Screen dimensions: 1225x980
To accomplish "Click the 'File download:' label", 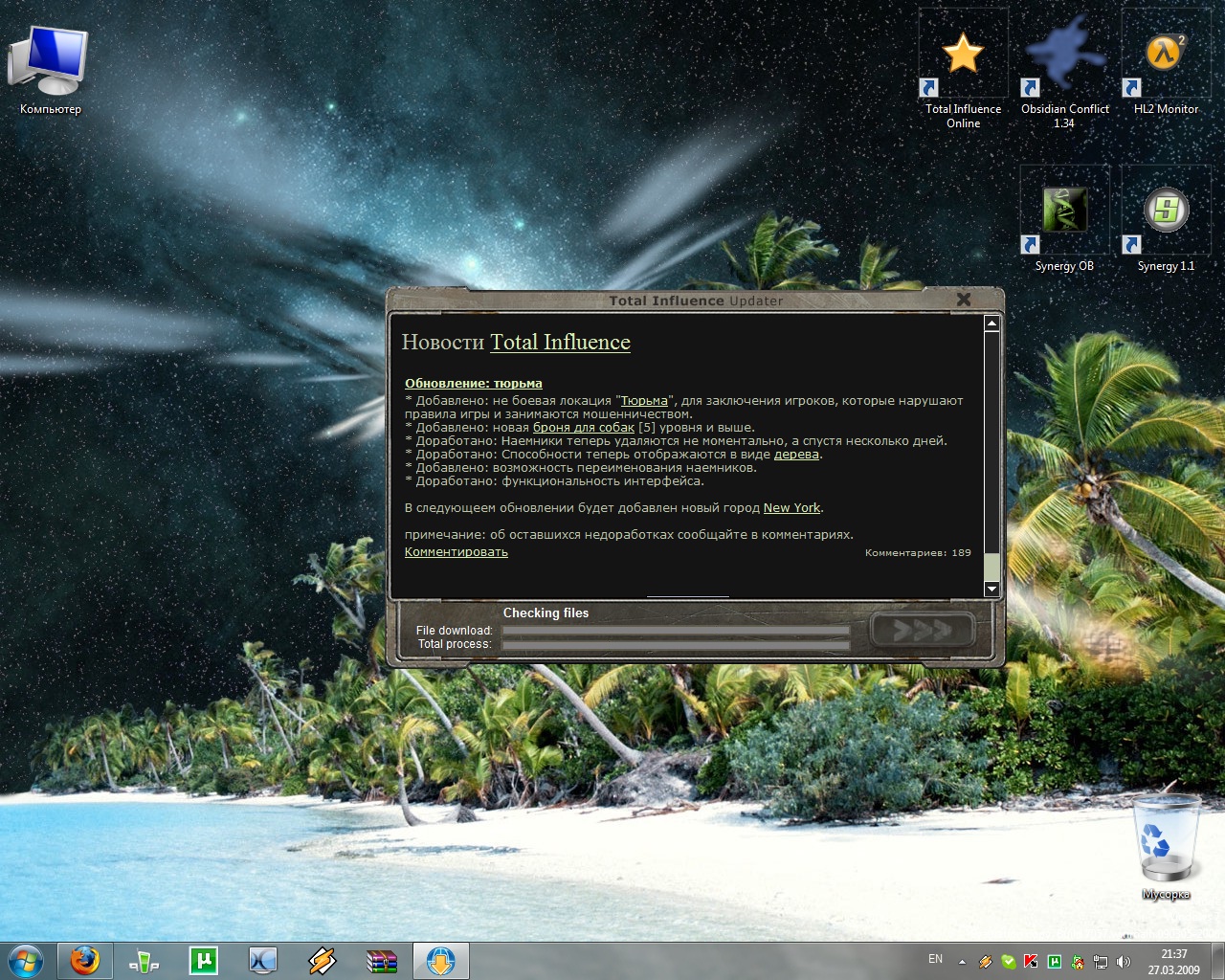I will pos(455,631).
